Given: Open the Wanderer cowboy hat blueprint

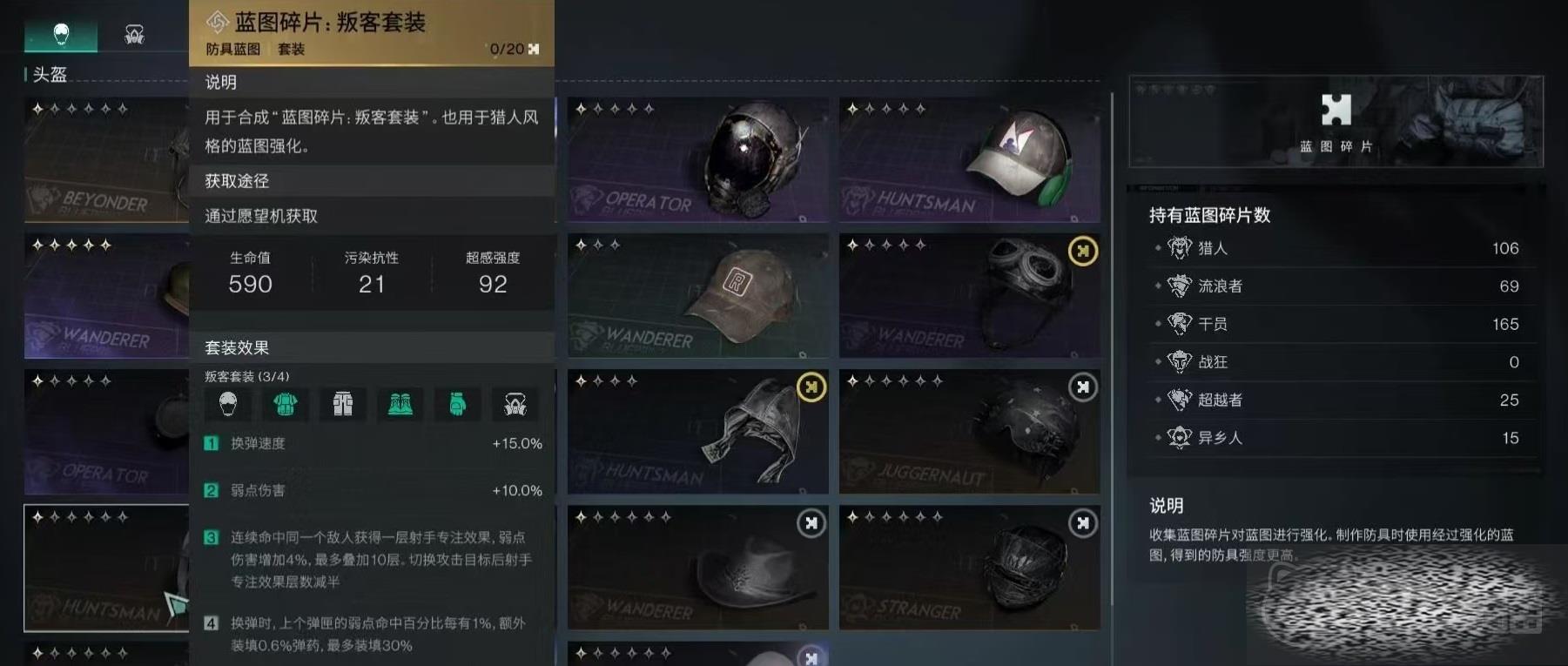Looking at the screenshot, I should 698,568.
